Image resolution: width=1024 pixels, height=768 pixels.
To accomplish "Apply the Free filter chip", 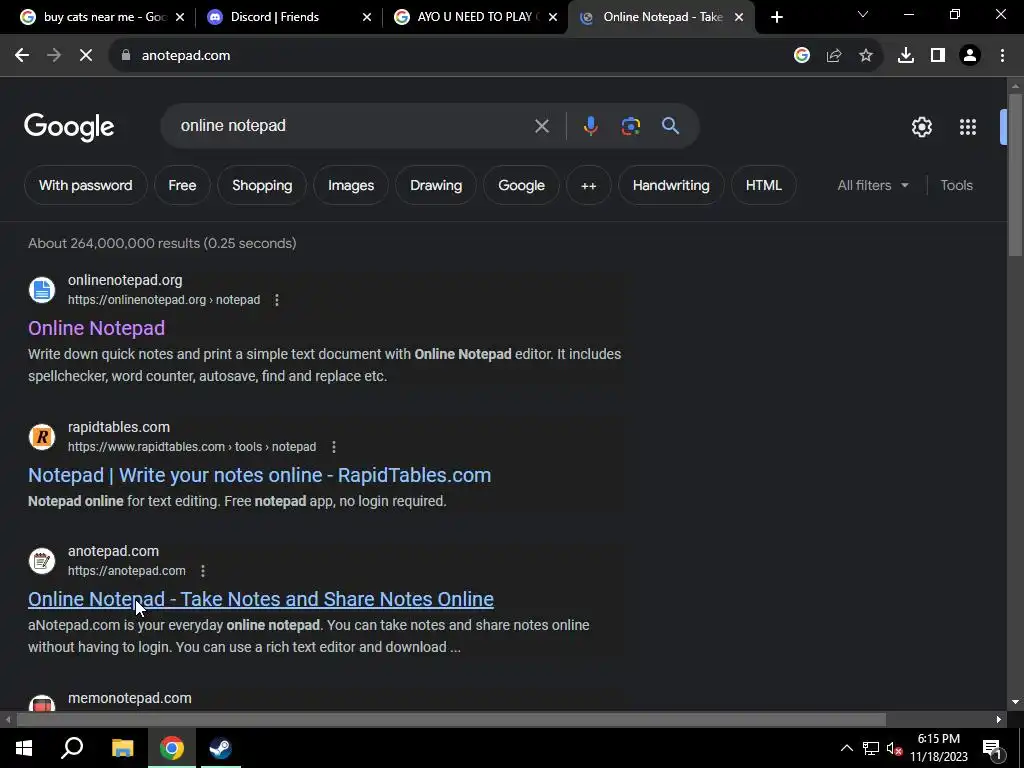I will click(182, 185).
